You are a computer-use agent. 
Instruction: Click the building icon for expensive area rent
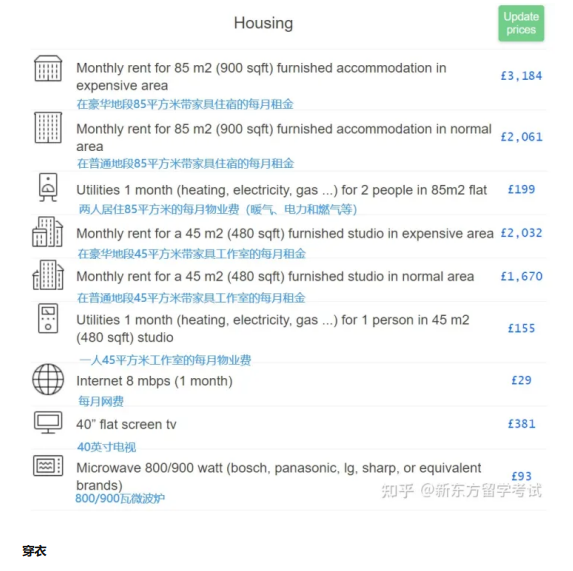click(x=48, y=68)
